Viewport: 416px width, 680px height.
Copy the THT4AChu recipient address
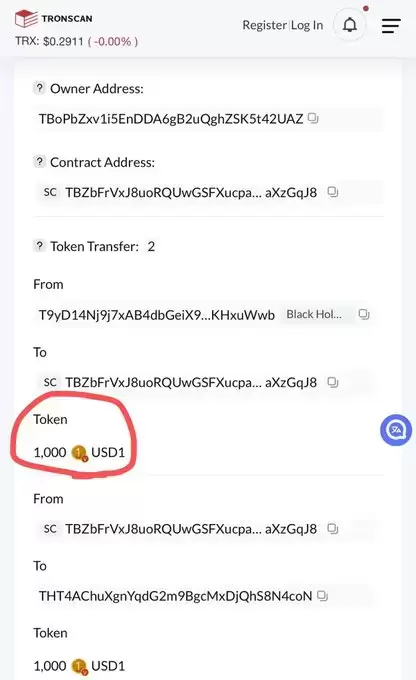click(322, 596)
